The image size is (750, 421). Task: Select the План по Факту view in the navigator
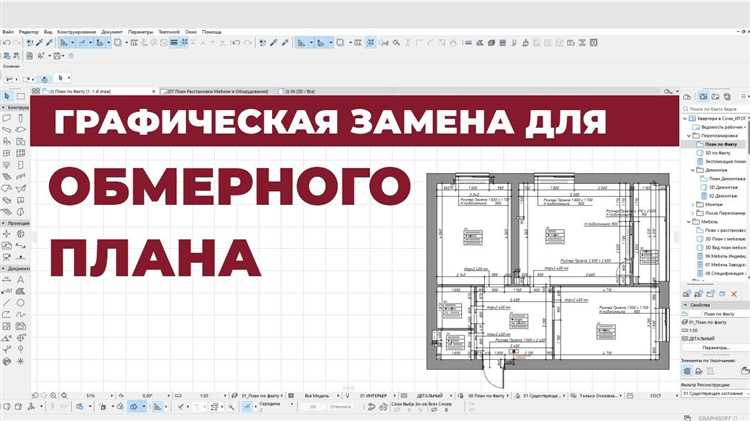(x=720, y=144)
